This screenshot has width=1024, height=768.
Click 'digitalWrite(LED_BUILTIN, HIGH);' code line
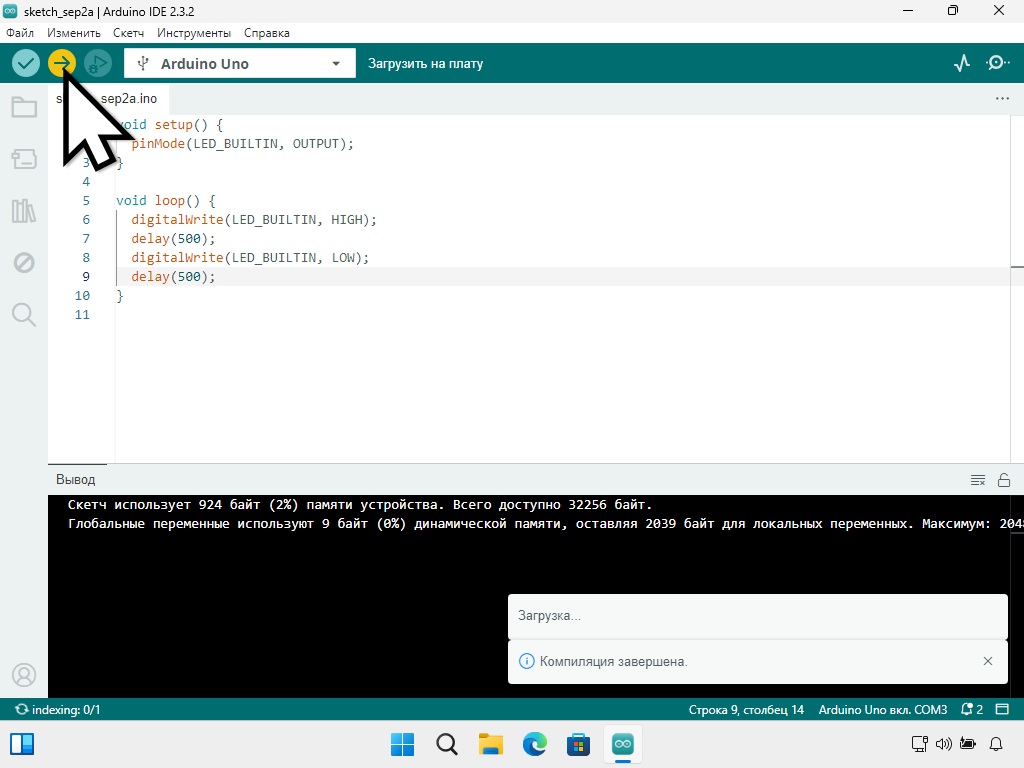click(254, 219)
